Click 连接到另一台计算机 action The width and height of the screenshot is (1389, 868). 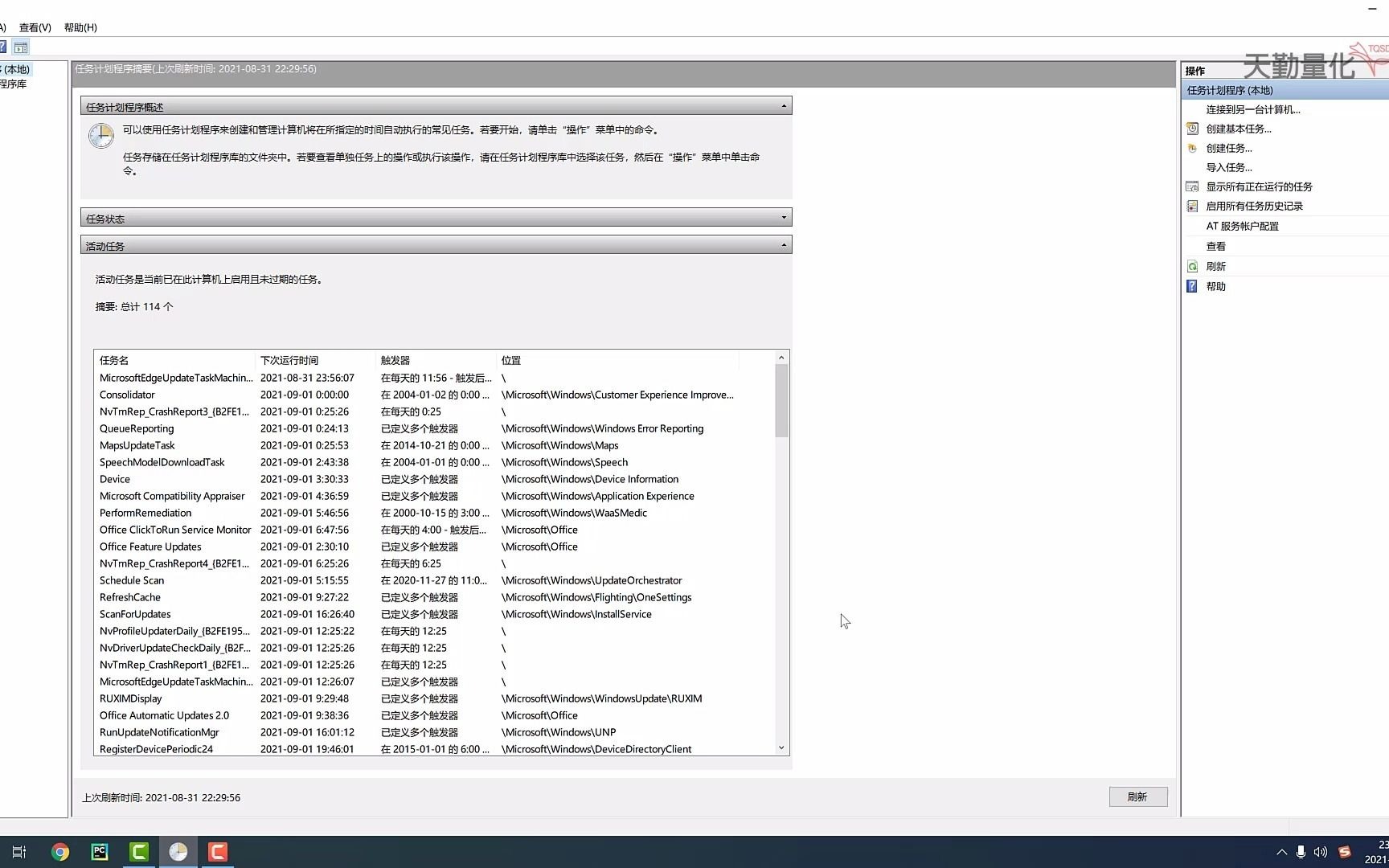pyautogui.click(x=1253, y=109)
